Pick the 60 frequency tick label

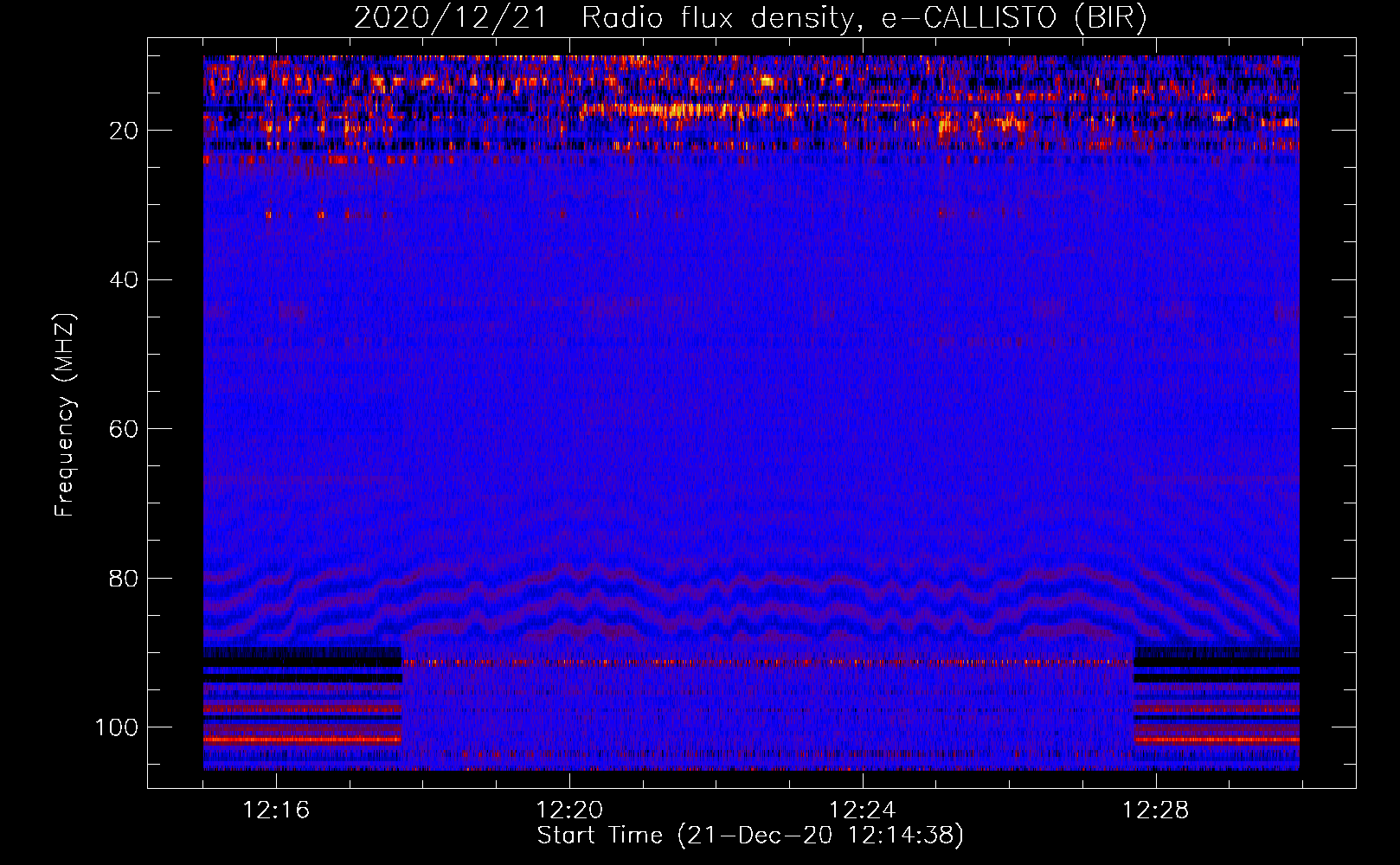click(125, 429)
